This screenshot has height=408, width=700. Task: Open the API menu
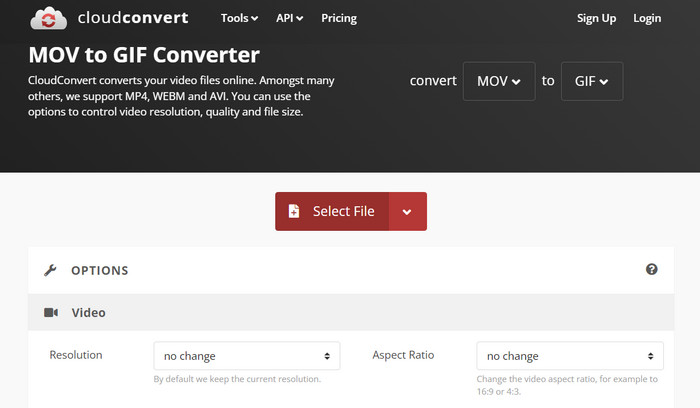coord(289,18)
